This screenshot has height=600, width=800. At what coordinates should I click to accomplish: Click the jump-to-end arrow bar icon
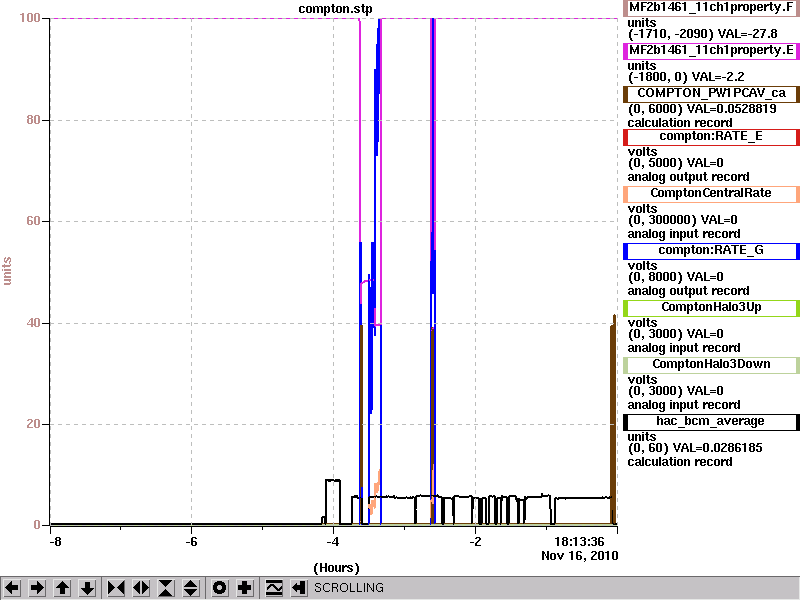pos(299,588)
